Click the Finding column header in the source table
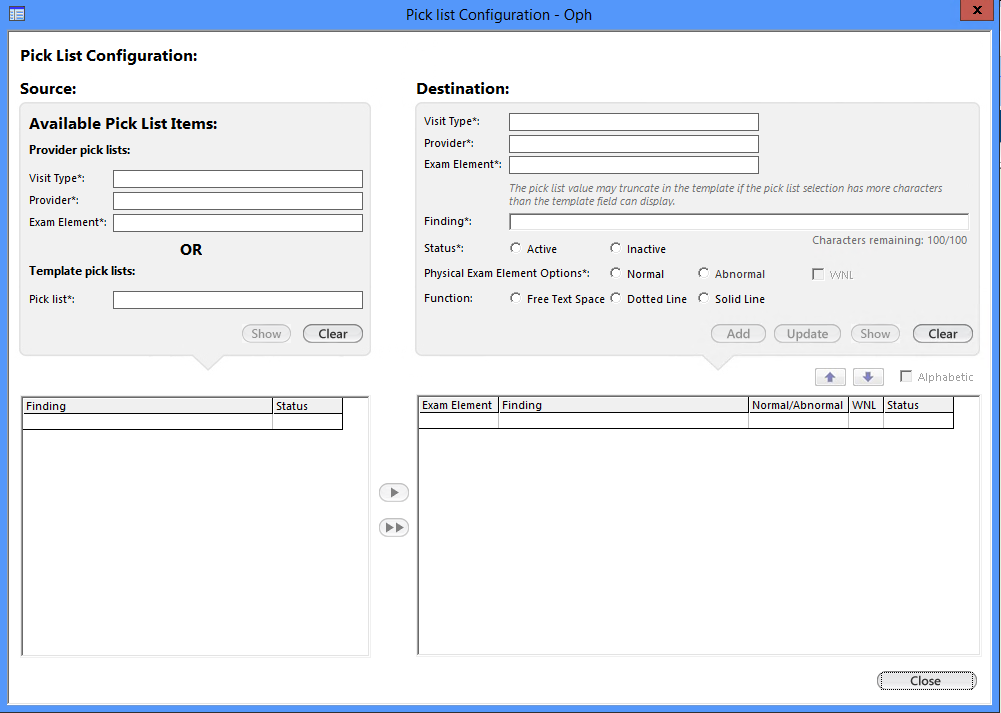The width and height of the screenshot is (1001, 713). point(147,406)
